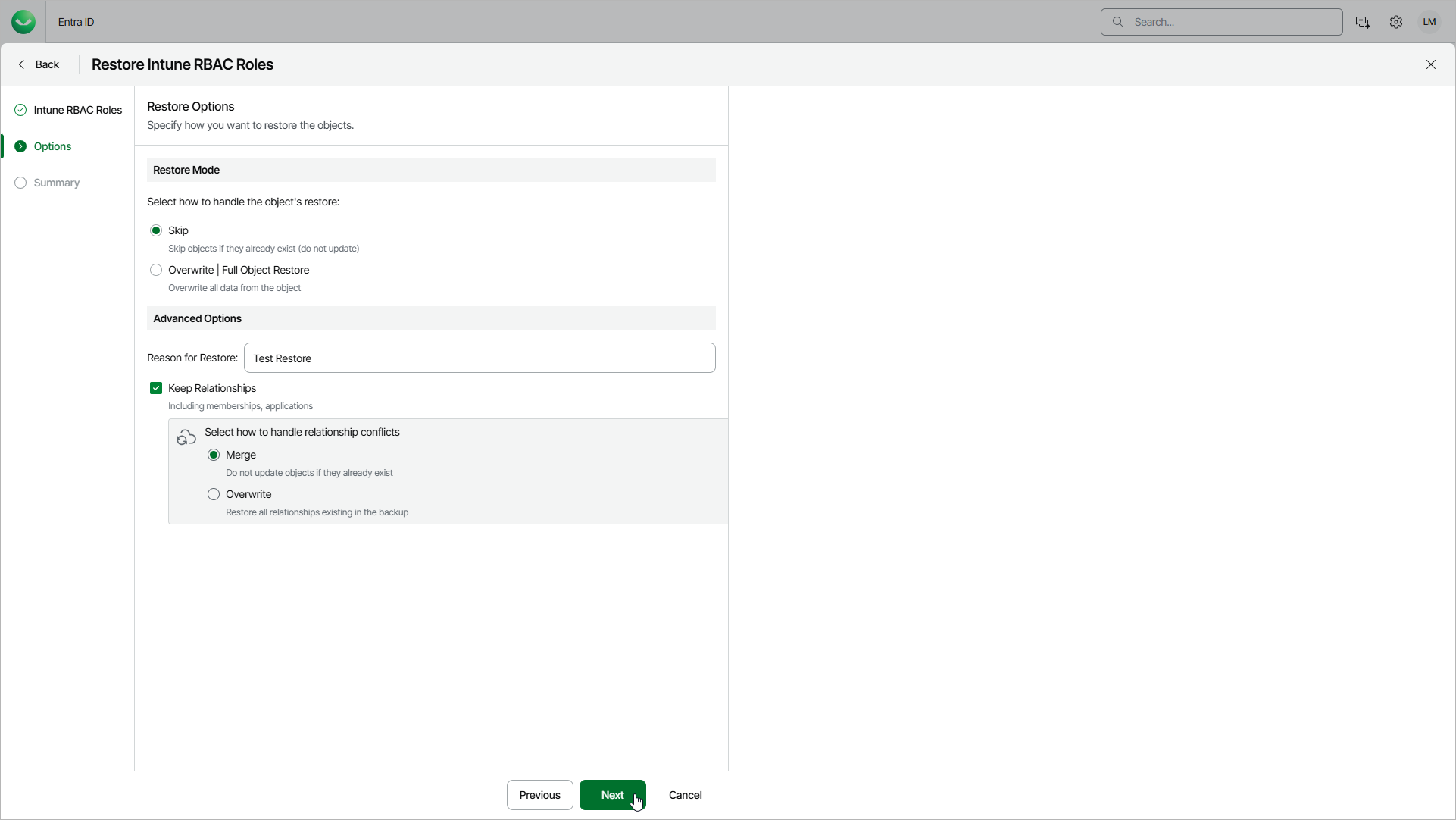The image size is (1456, 820).
Task: Uncheck the Keep Relationships checkbox
Action: [156, 388]
